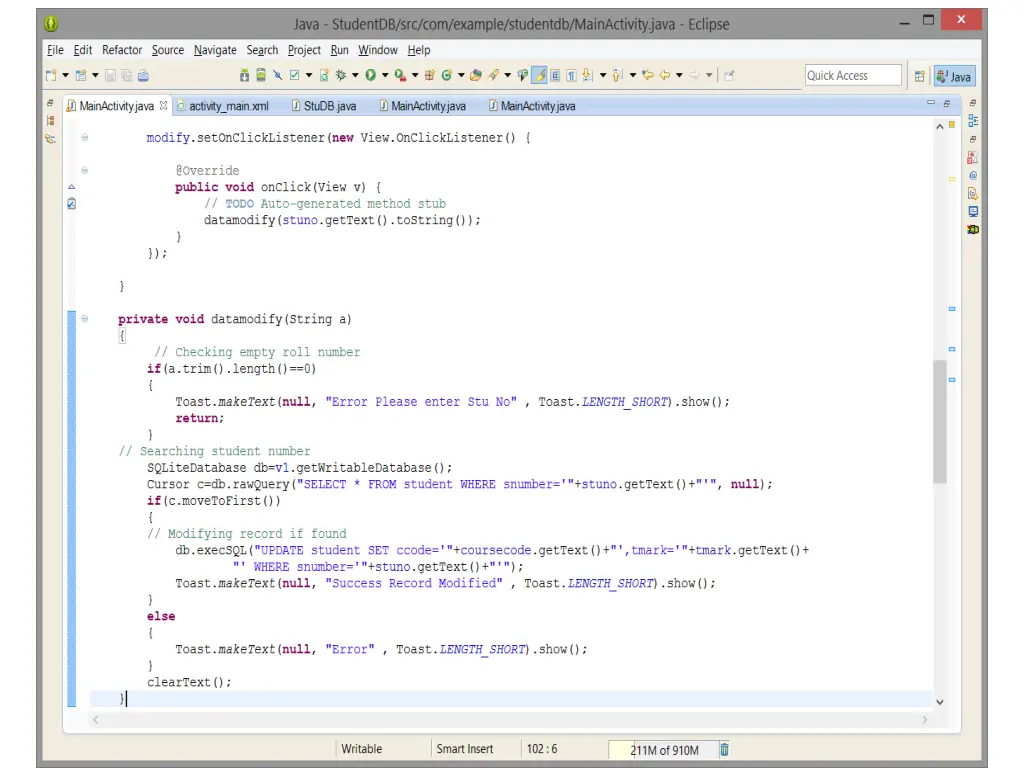Click the Debug bug icon
Image resolution: width=1024 pixels, height=768 pixels.
tap(341, 76)
